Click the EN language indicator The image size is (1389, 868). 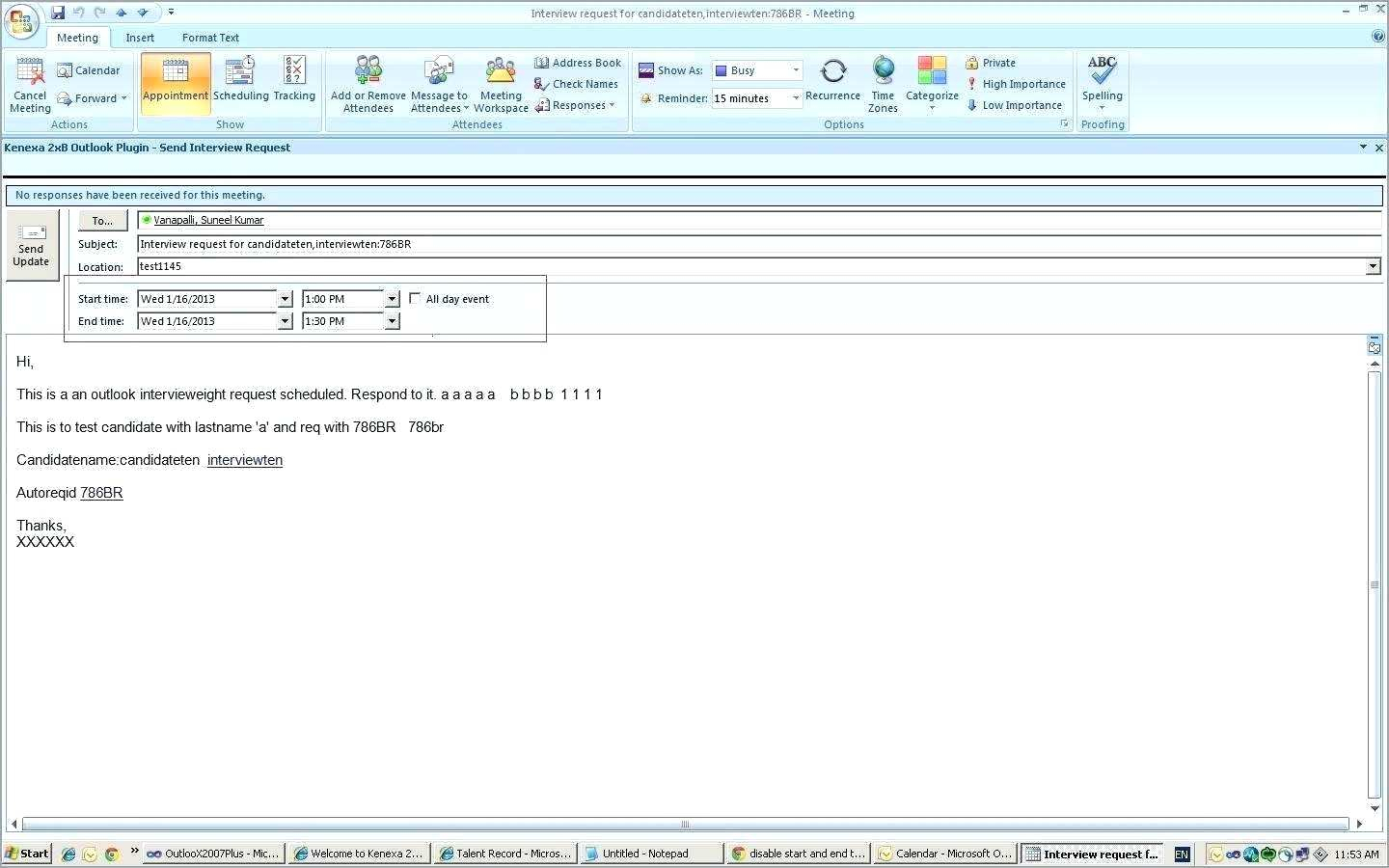coord(1182,854)
